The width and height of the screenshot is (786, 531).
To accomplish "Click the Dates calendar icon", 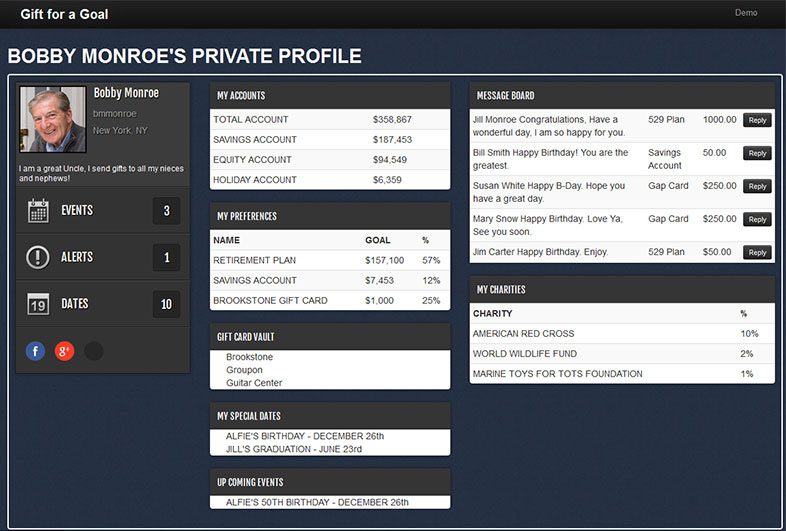I will click(38, 304).
